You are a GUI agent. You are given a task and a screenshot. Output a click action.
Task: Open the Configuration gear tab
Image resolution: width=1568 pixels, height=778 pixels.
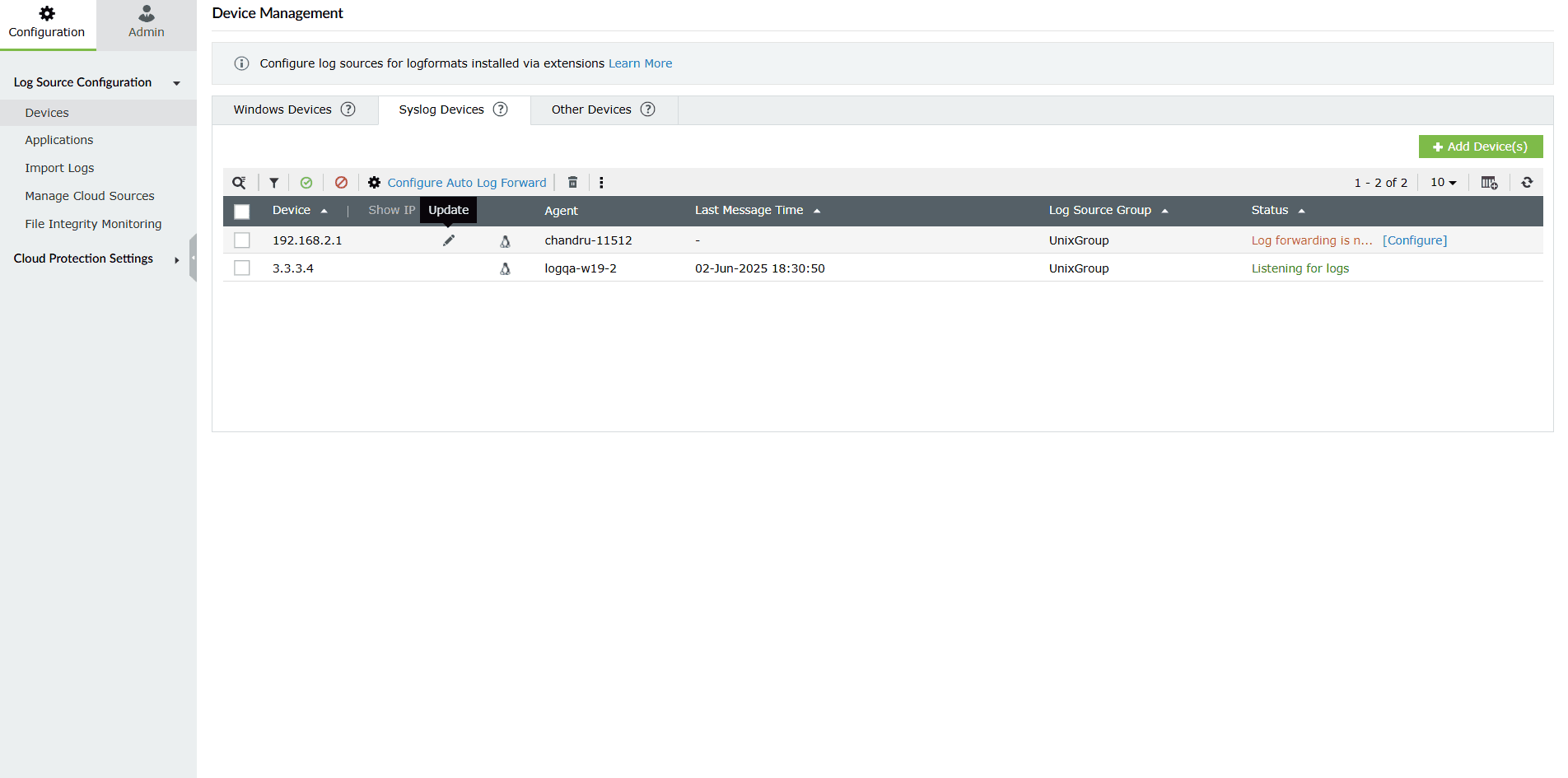47,23
